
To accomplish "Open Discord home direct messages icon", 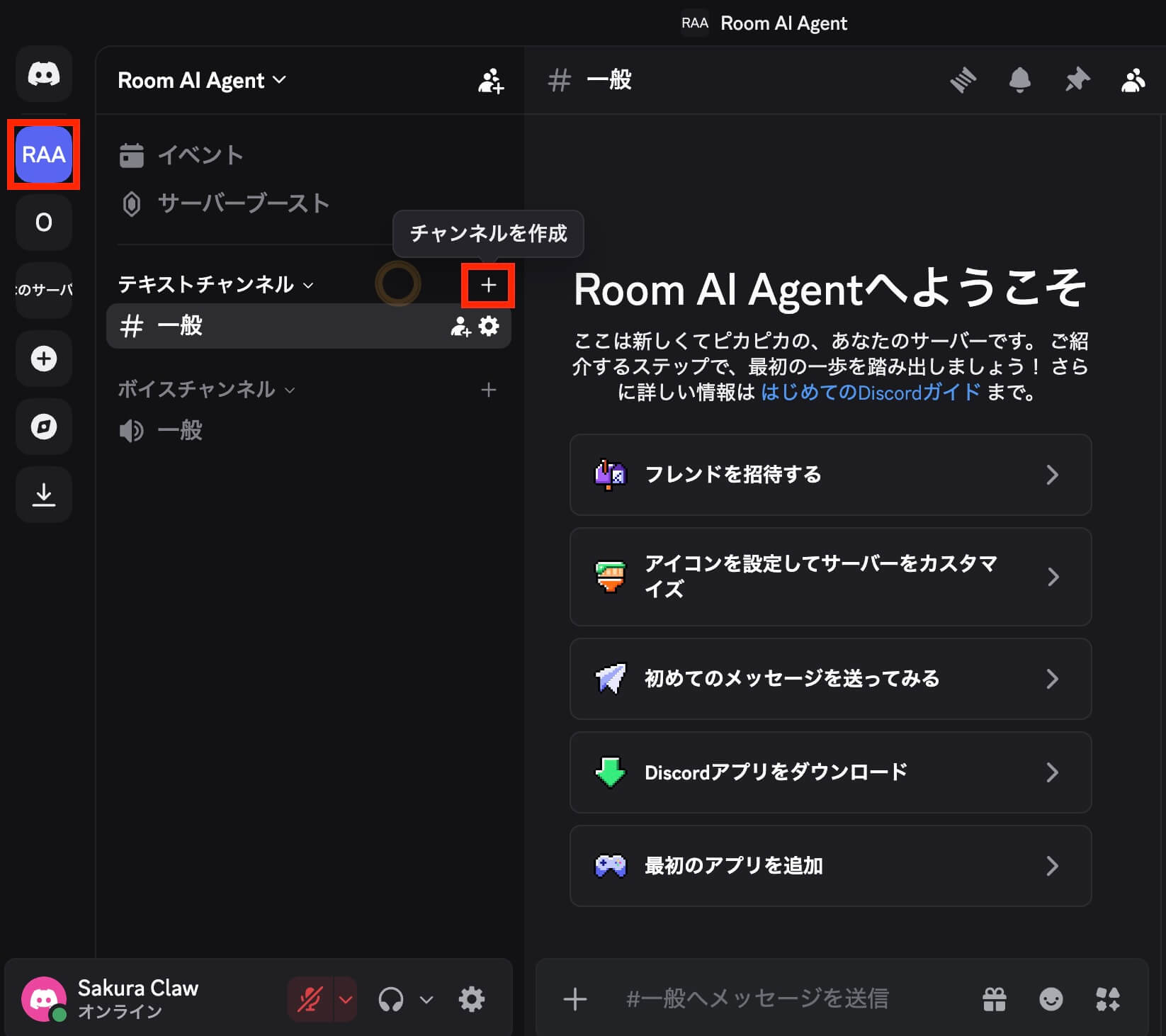I will tap(43, 74).
